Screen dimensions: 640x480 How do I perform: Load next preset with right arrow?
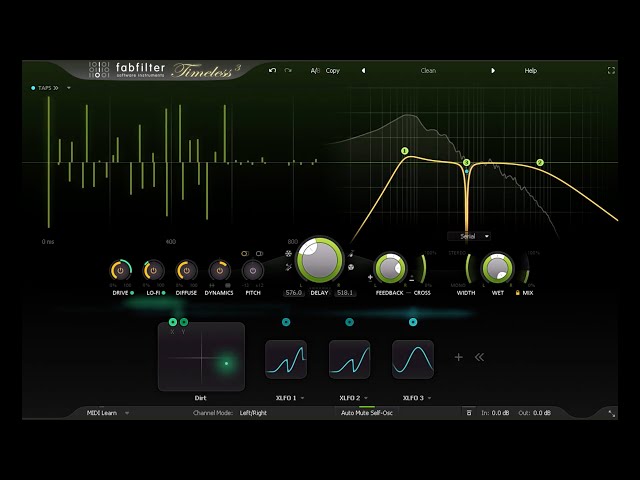(x=493, y=71)
